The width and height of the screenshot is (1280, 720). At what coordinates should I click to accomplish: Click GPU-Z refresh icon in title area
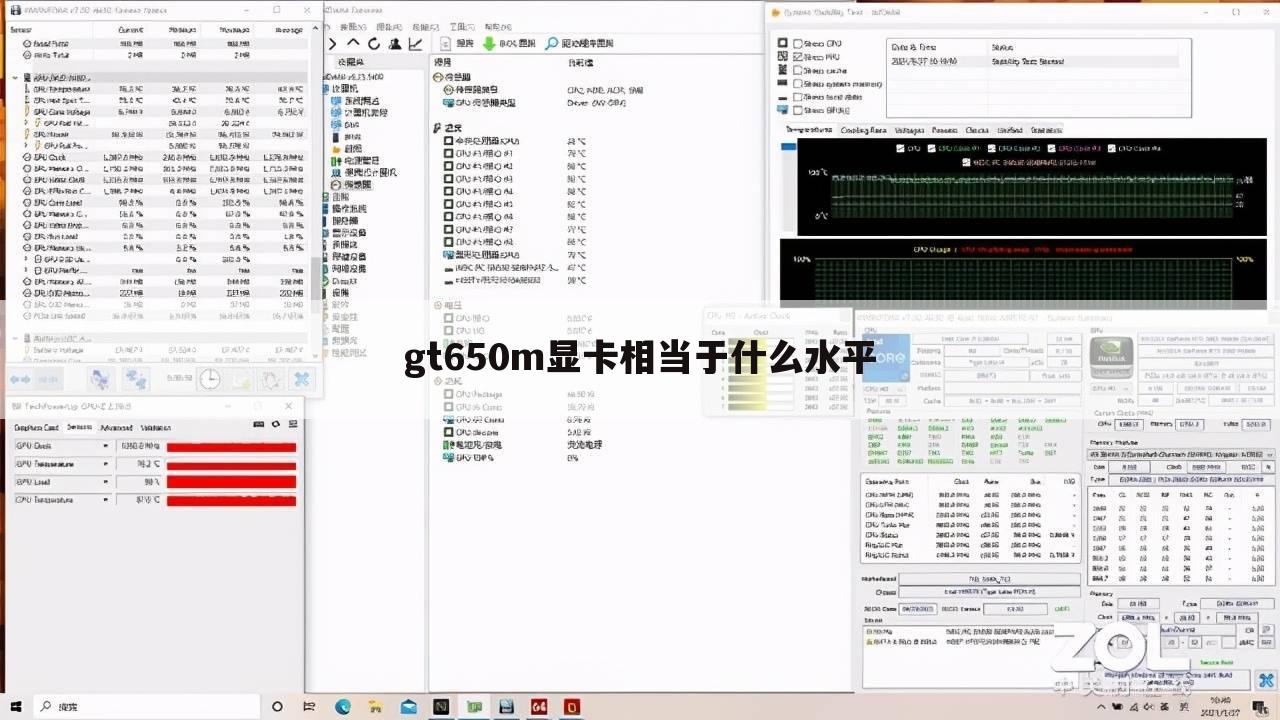tap(275, 425)
